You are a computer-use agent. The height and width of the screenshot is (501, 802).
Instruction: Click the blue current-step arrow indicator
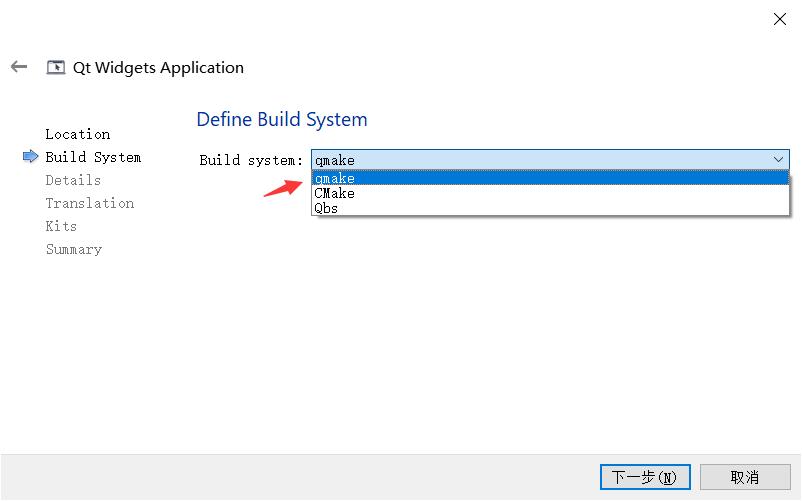(30, 156)
